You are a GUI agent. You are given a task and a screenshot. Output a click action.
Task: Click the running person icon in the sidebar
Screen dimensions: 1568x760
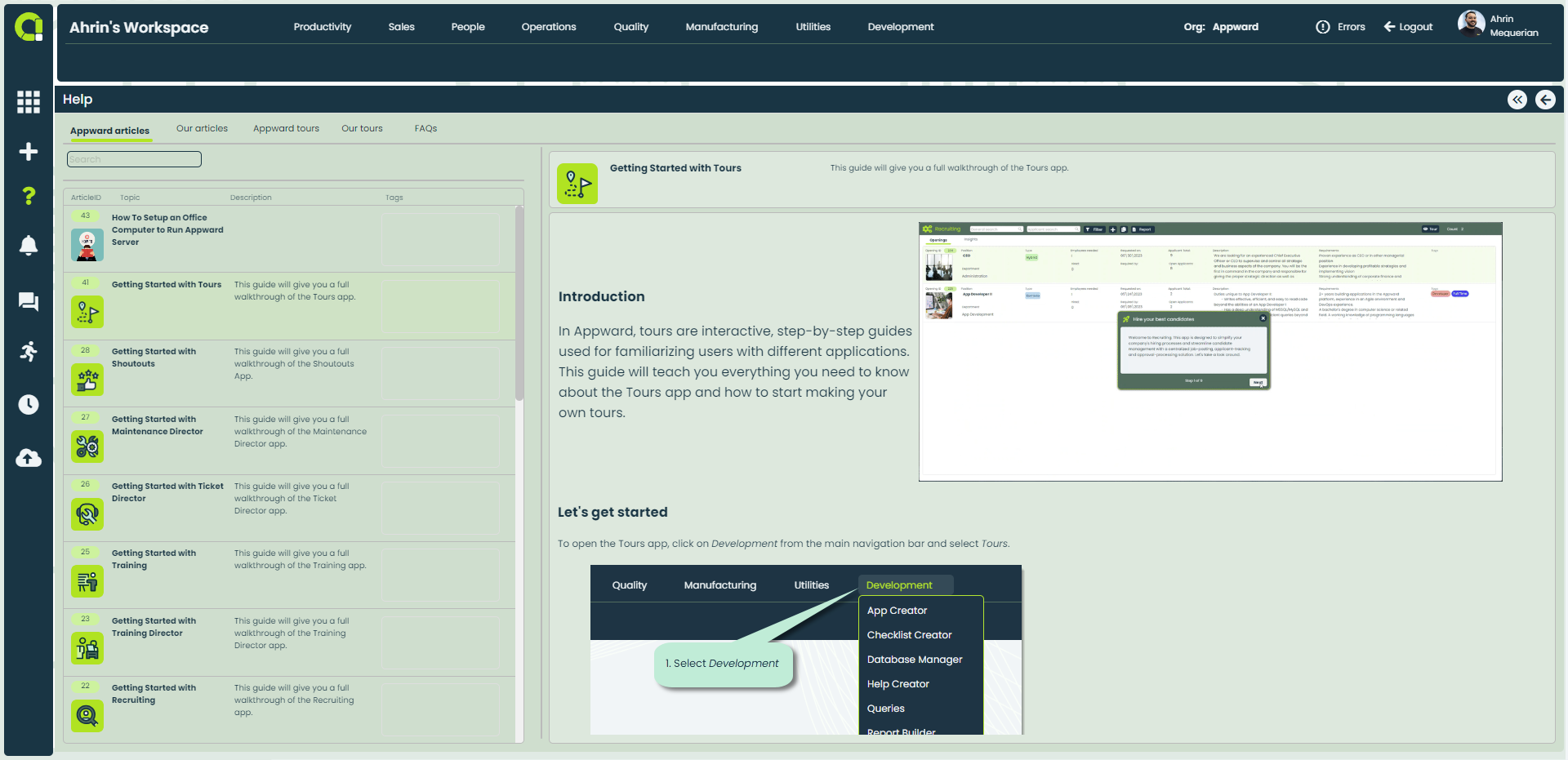click(29, 352)
